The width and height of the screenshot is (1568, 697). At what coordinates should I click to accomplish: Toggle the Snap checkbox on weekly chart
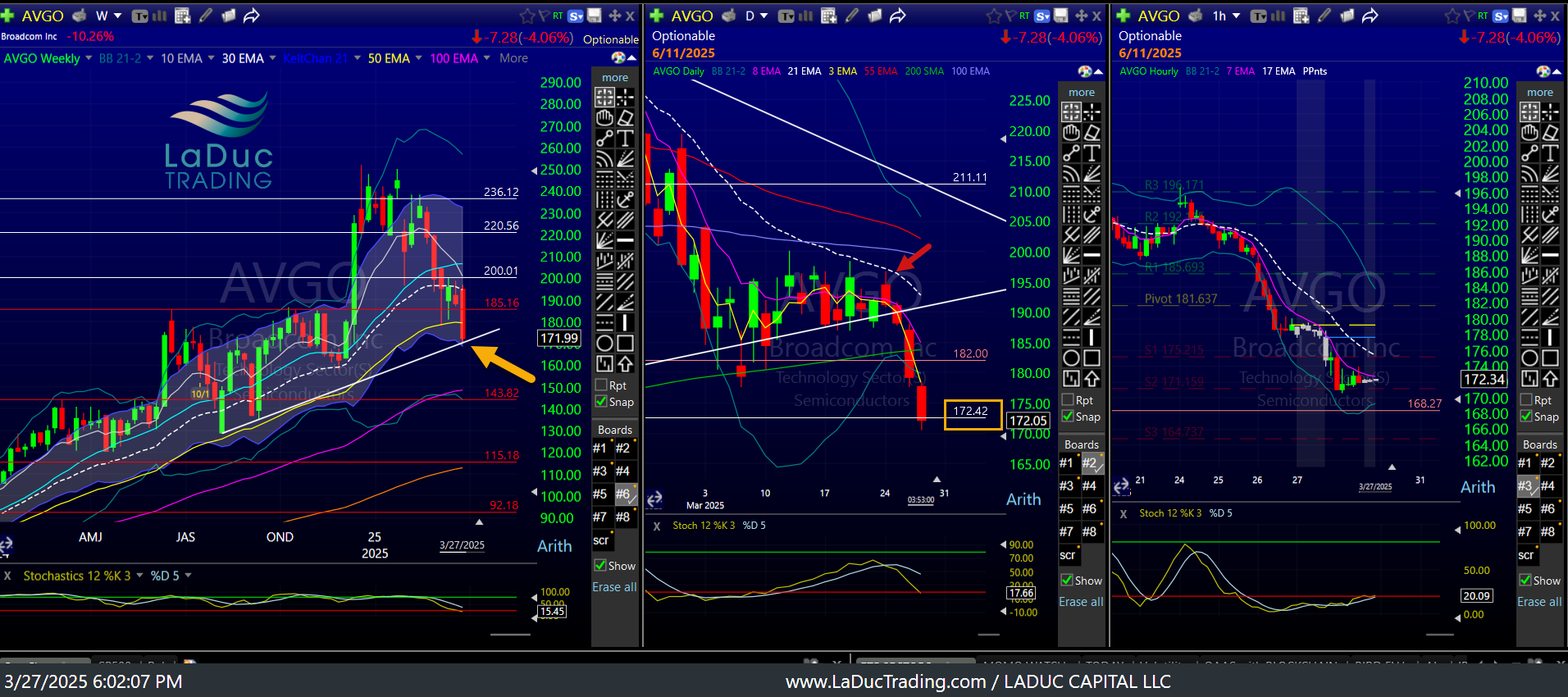point(601,402)
